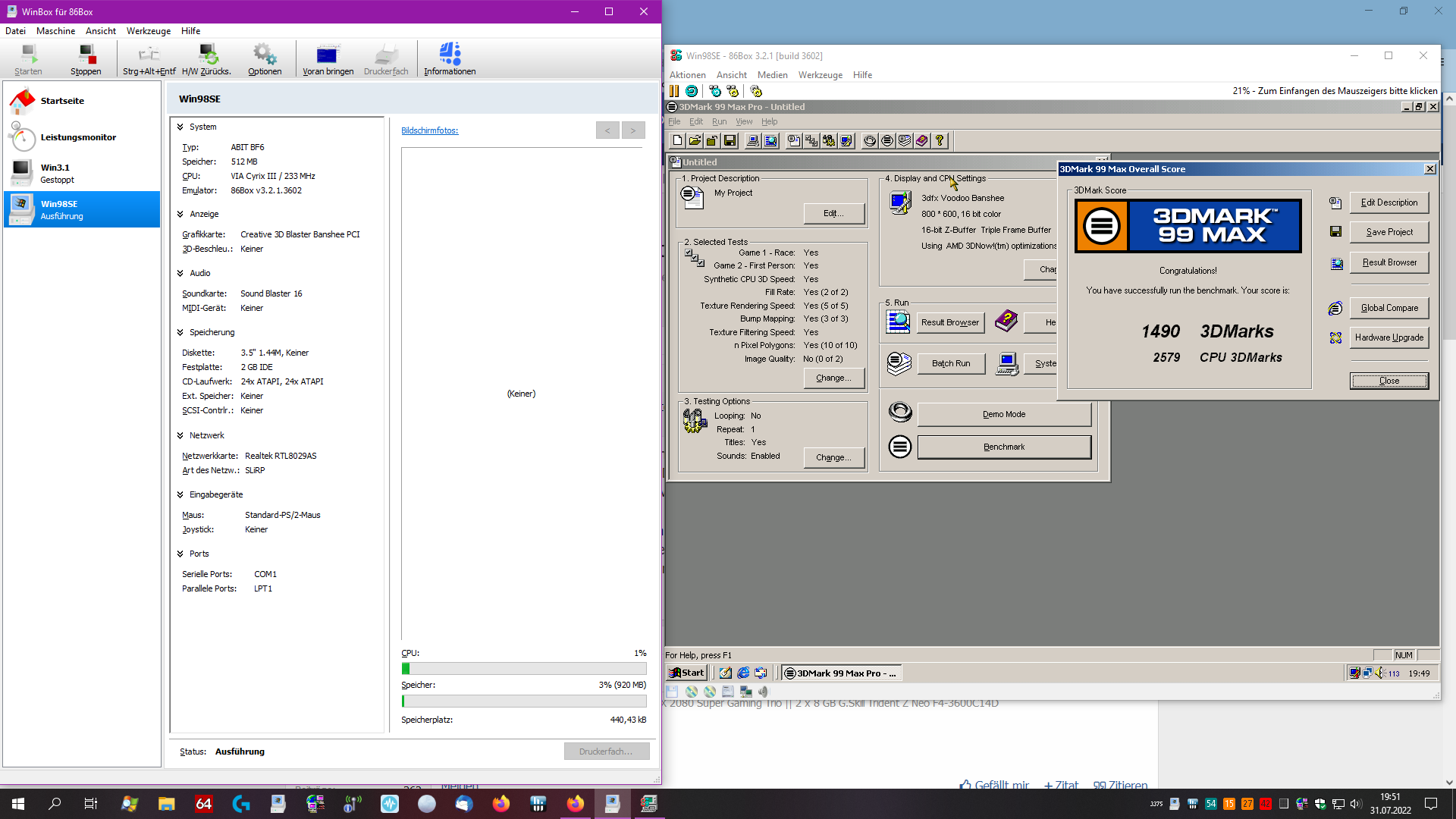Click the Hardware Upgrade icon
This screenshot has width=1456, height=819.
(1335, 337)
